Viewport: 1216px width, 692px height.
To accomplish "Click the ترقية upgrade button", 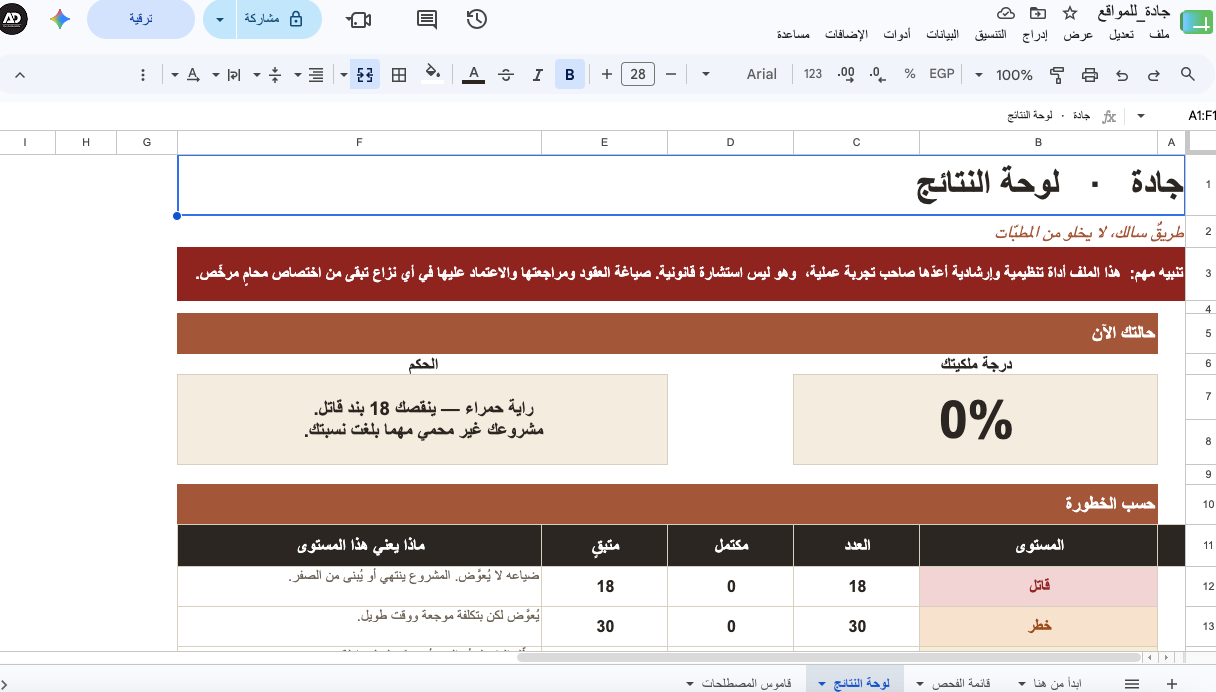I will click(x=141, y=19).
